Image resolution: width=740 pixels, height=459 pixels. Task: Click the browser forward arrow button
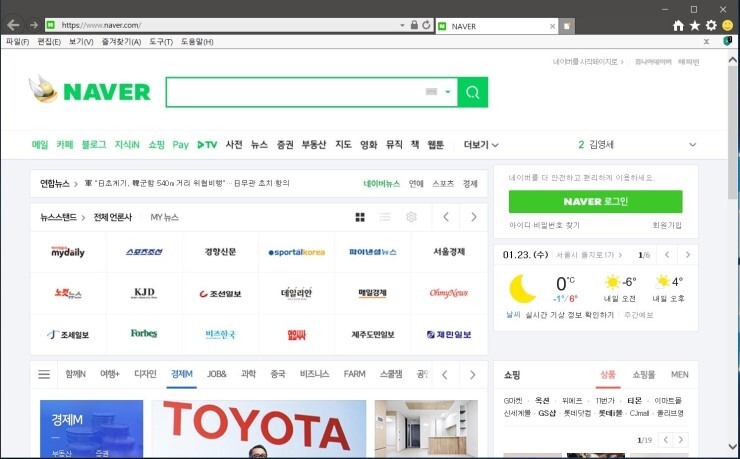(34, 25)
